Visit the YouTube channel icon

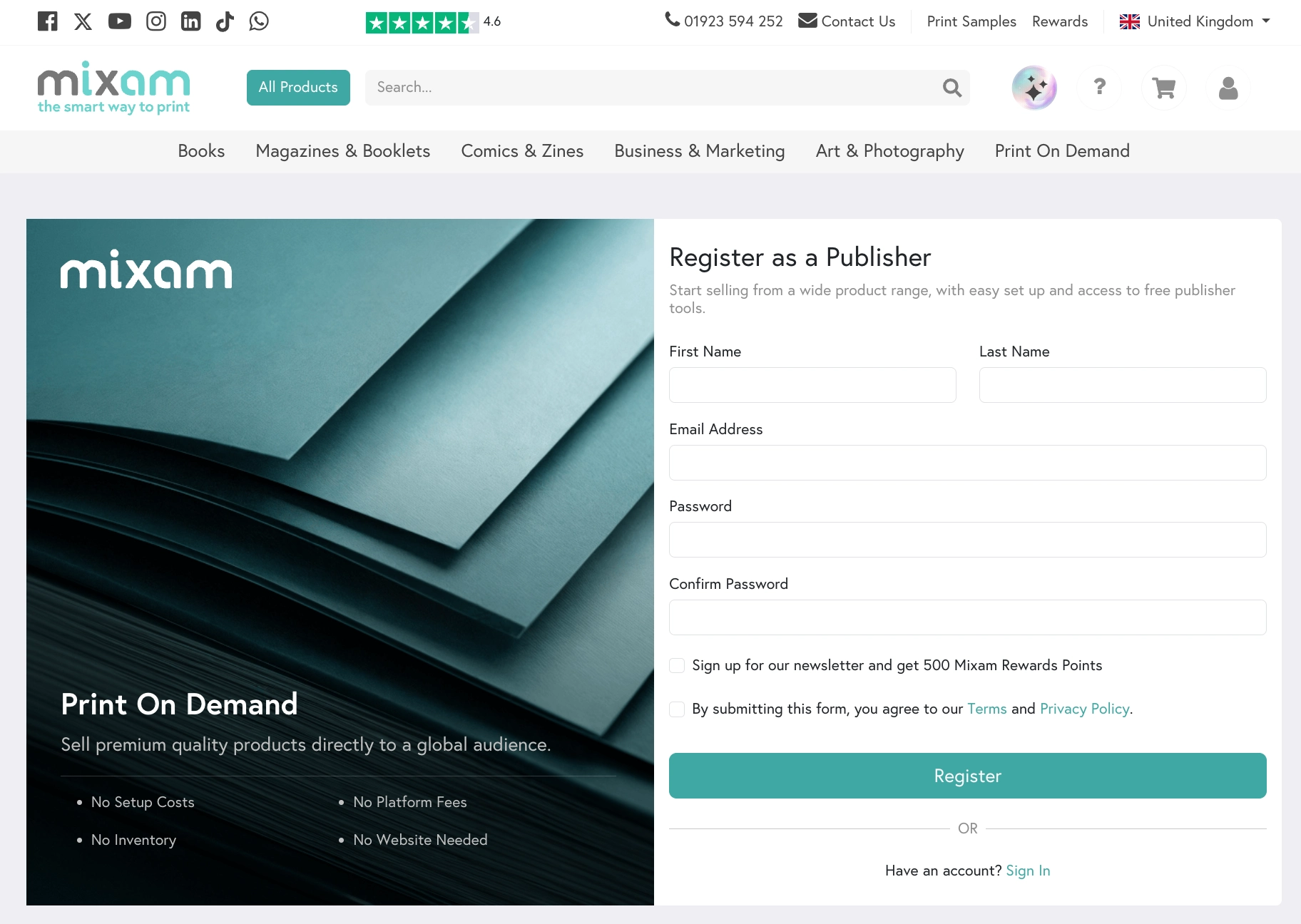point(120,21)
